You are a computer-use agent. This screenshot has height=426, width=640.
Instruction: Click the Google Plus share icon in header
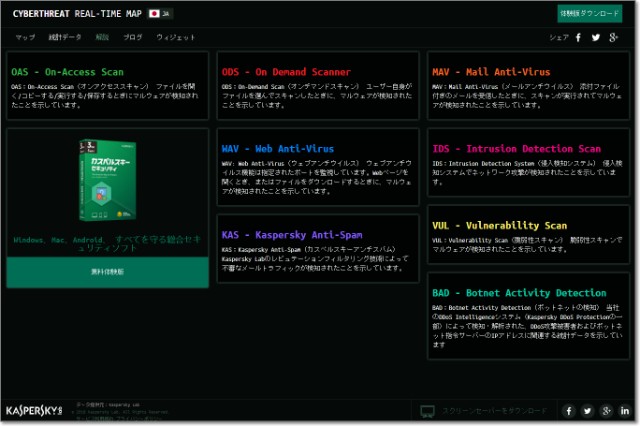614,37
